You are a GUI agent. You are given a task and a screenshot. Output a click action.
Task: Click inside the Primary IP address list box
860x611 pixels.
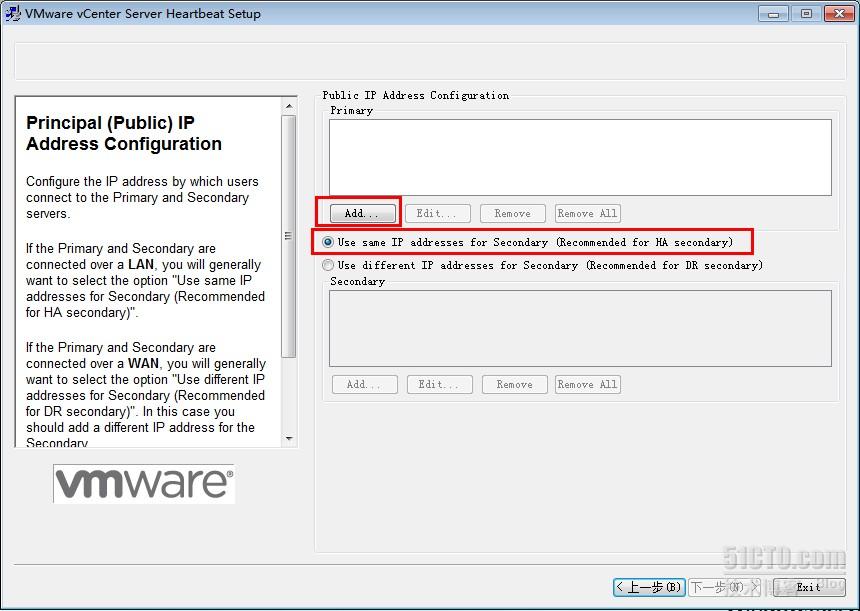click(580, 157)
